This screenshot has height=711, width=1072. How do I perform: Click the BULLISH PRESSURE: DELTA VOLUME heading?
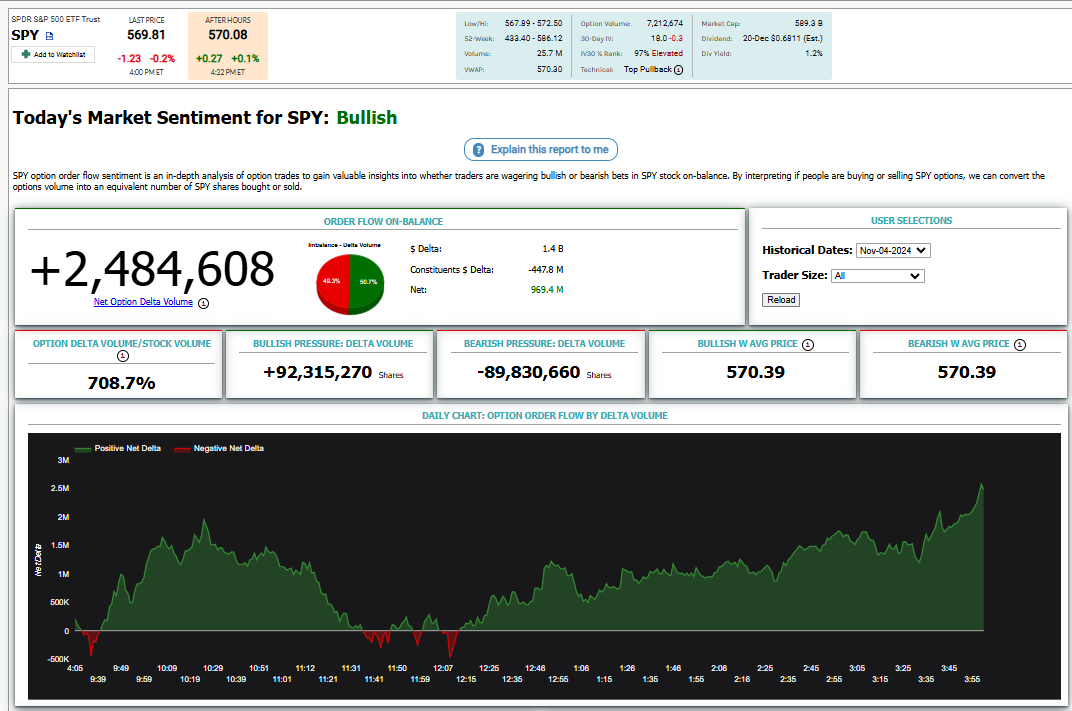click(333, 344)
